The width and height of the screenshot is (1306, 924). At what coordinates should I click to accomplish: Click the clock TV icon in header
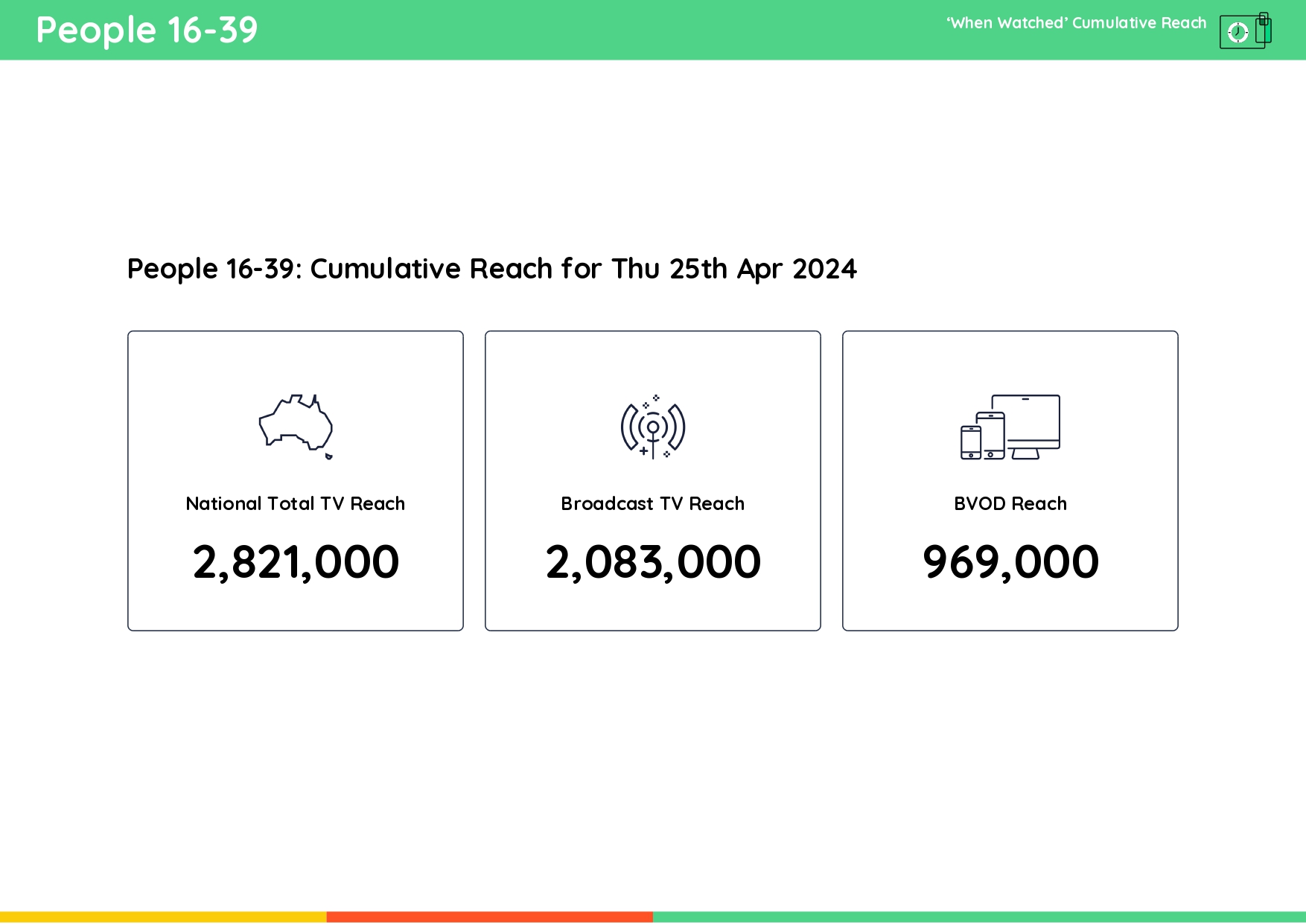coord(1246,31)
